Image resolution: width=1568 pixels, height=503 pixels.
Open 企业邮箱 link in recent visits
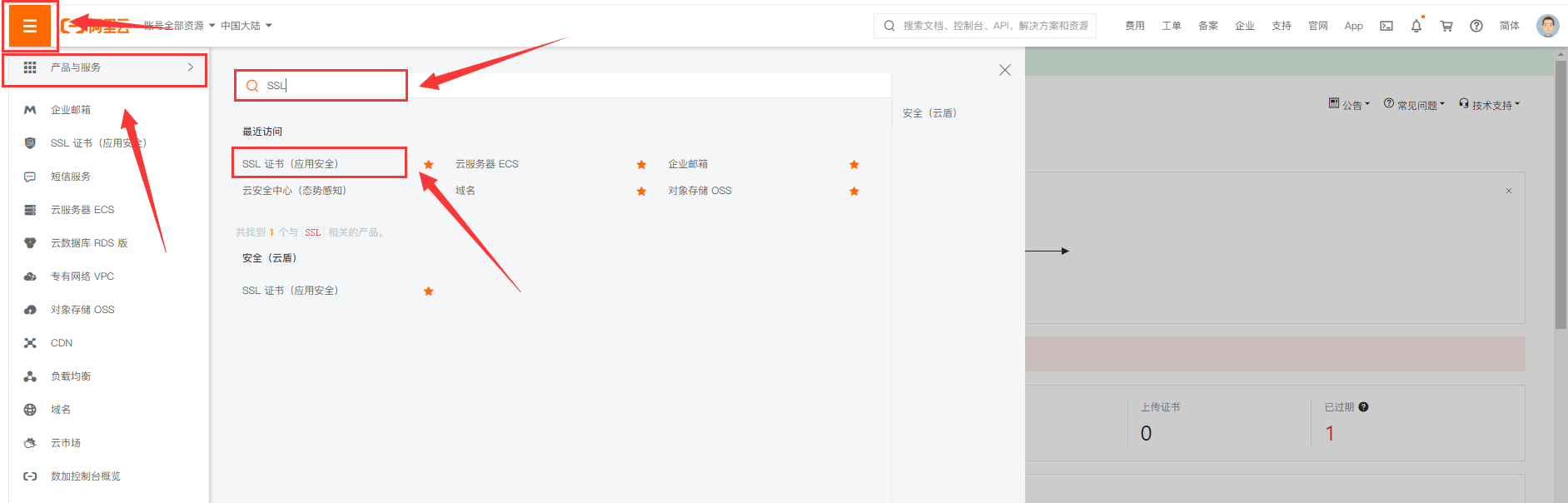tap(688, 164)
